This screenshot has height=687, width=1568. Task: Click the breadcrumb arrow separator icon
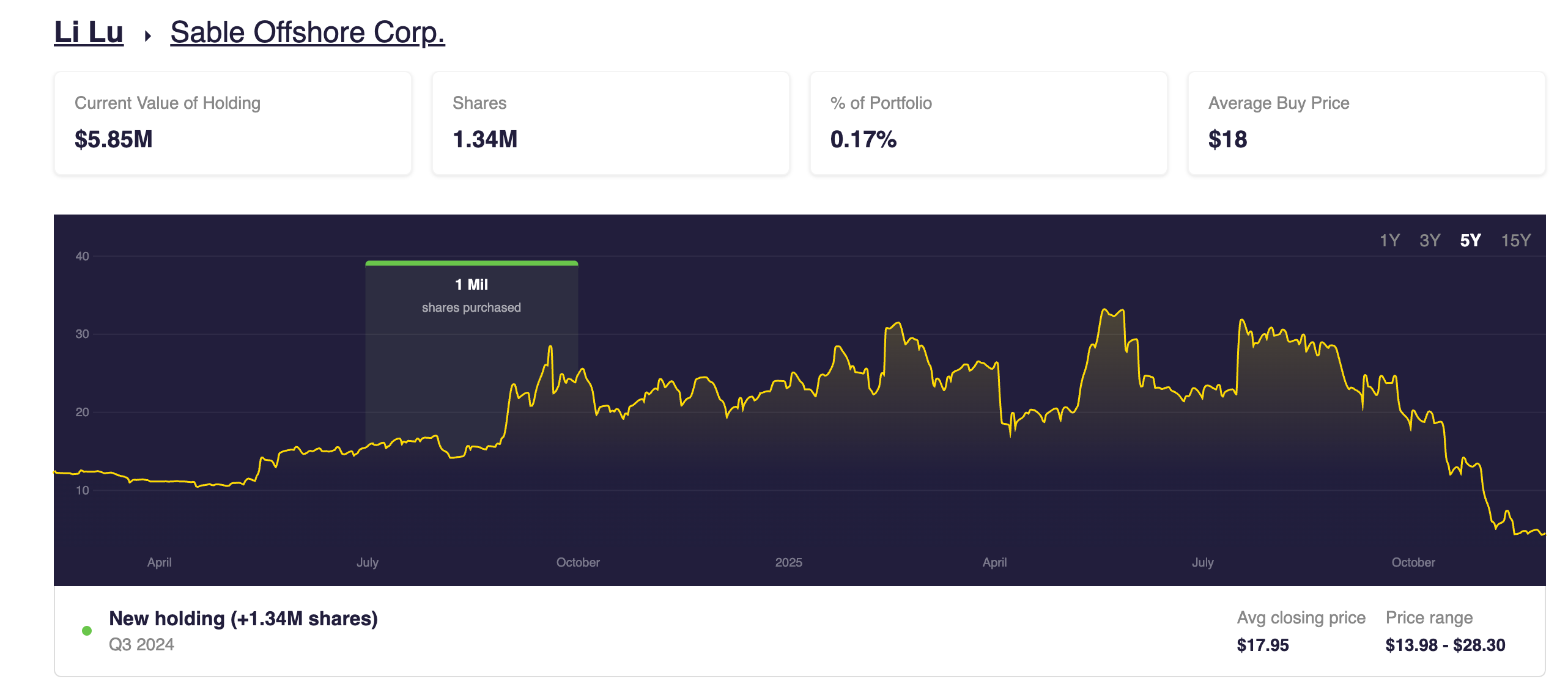pyautogui.click(x=147, y=36)
